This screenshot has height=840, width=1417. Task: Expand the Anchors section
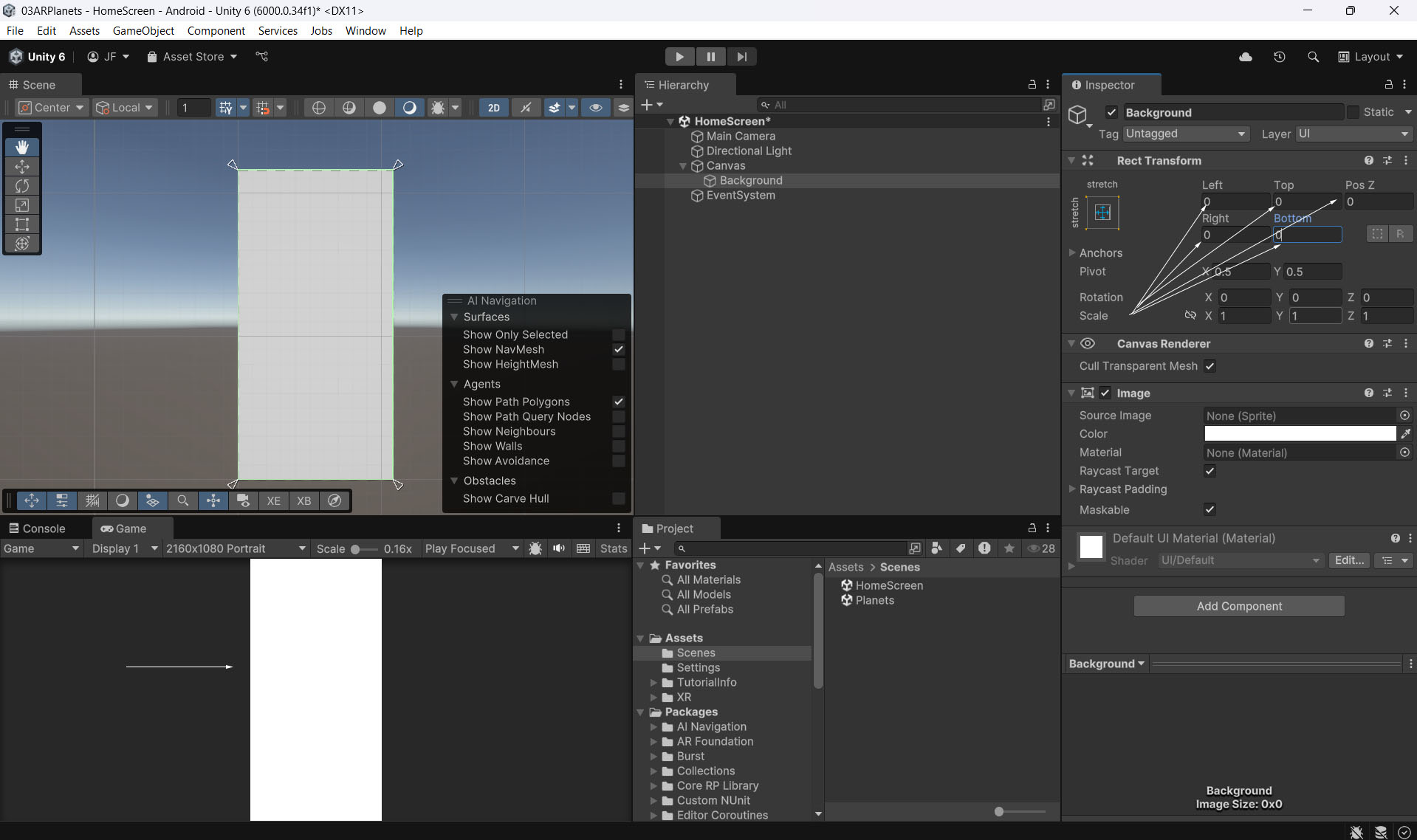1072,252
